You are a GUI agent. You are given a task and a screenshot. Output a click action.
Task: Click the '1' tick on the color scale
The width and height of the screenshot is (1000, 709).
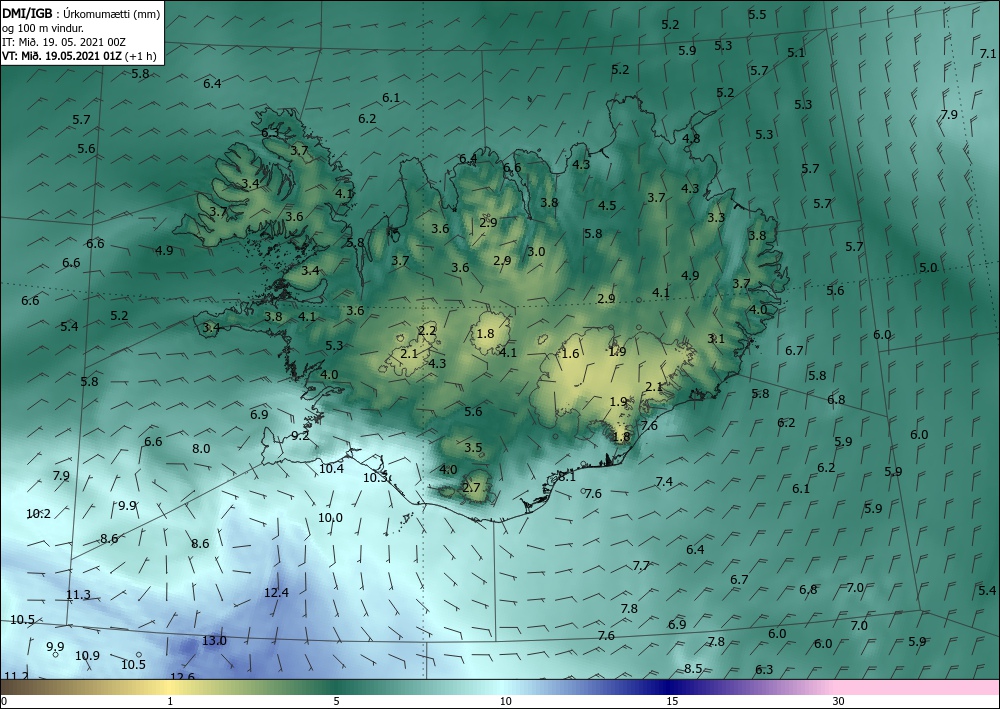click(170, 701)
